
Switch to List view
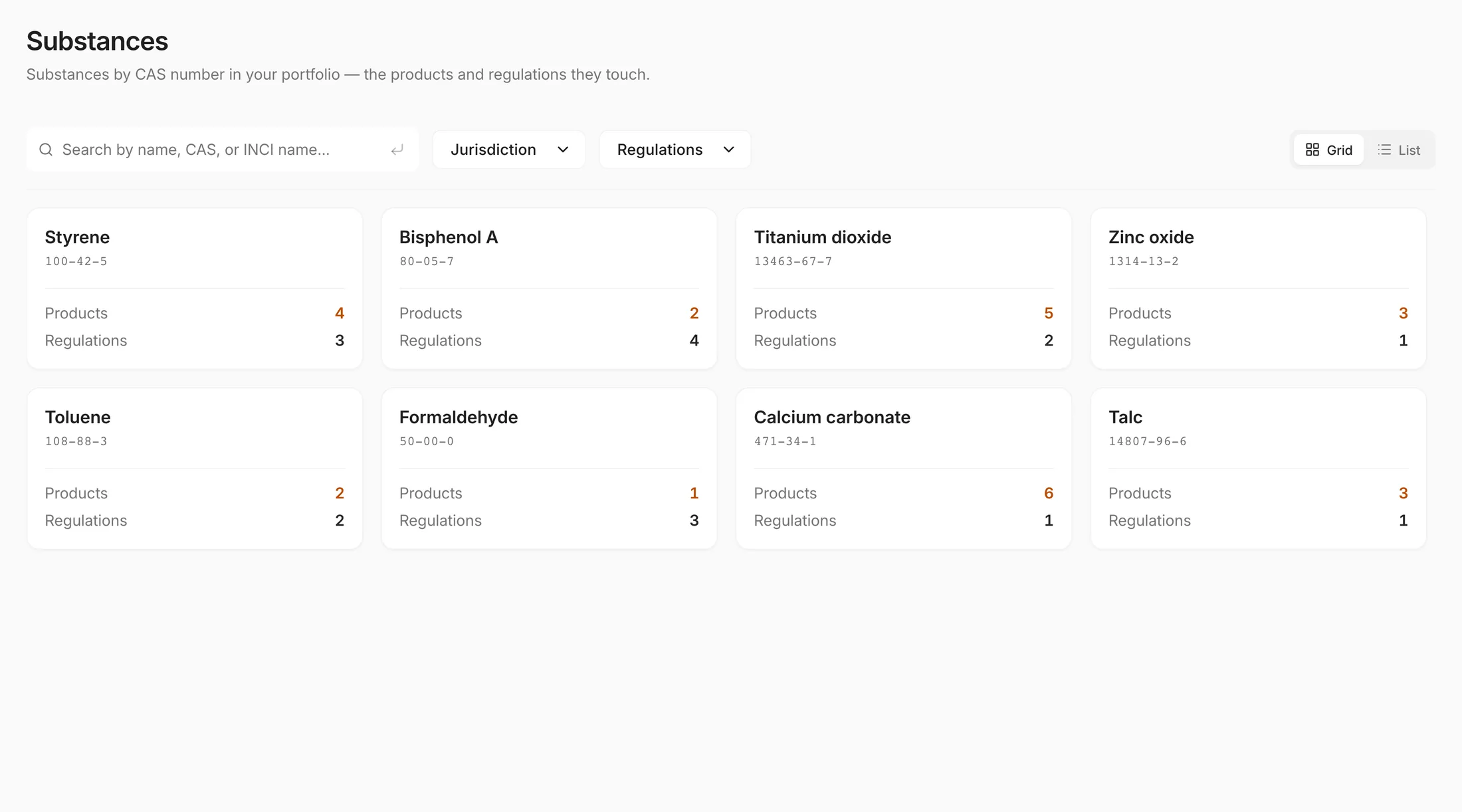pos(1399,150)
